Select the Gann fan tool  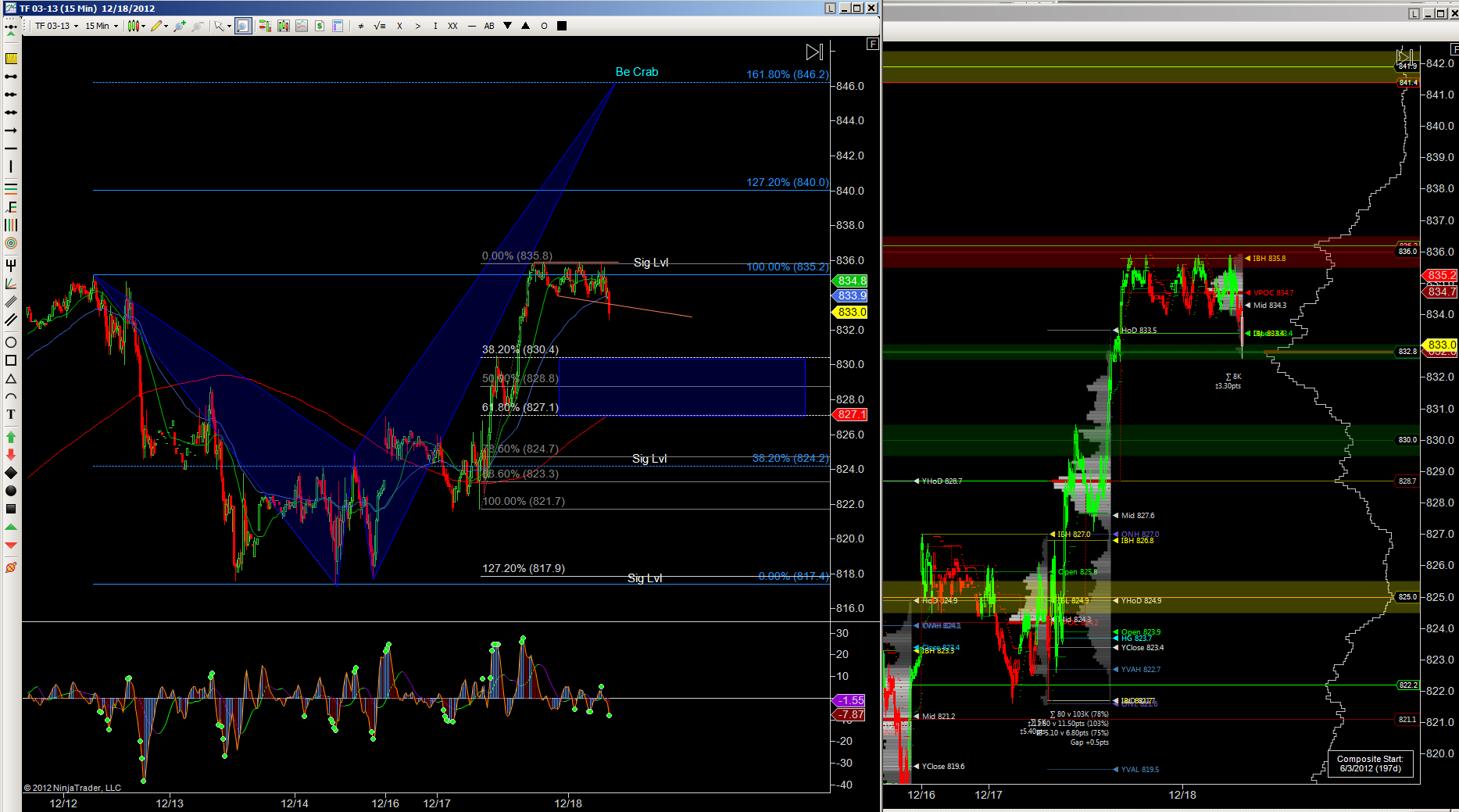coord(11,284)
